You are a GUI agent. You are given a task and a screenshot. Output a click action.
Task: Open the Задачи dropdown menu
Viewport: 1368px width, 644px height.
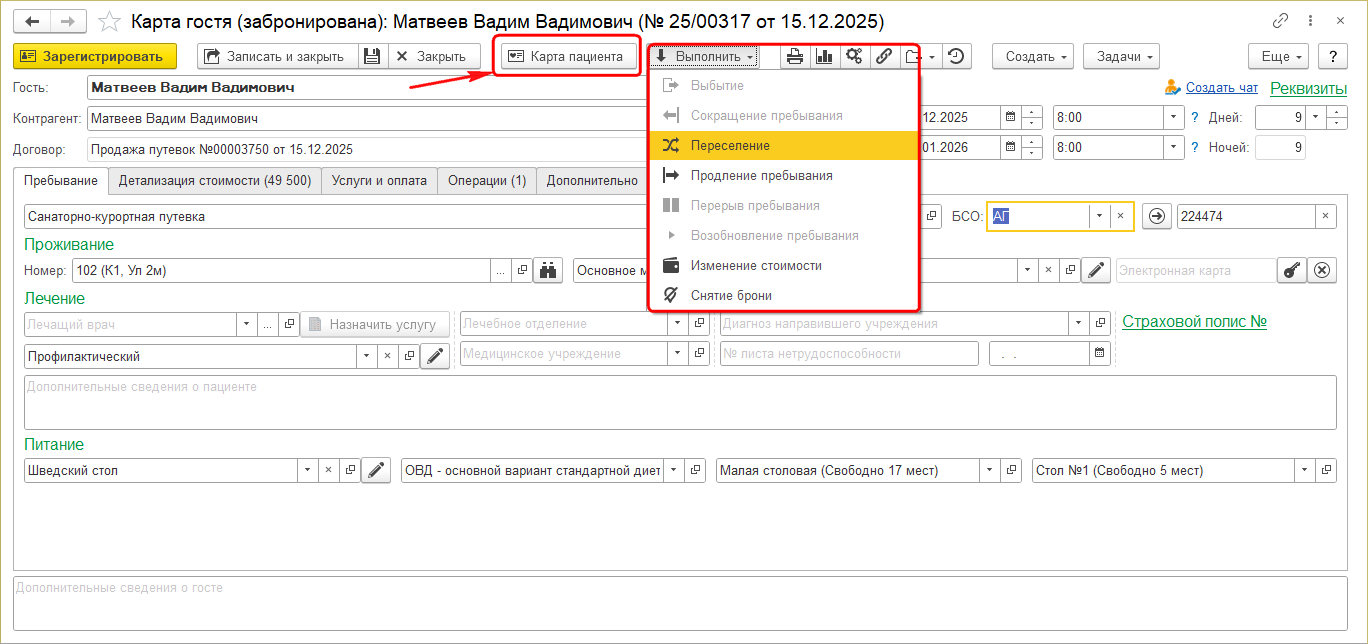tap(1120, 57)
